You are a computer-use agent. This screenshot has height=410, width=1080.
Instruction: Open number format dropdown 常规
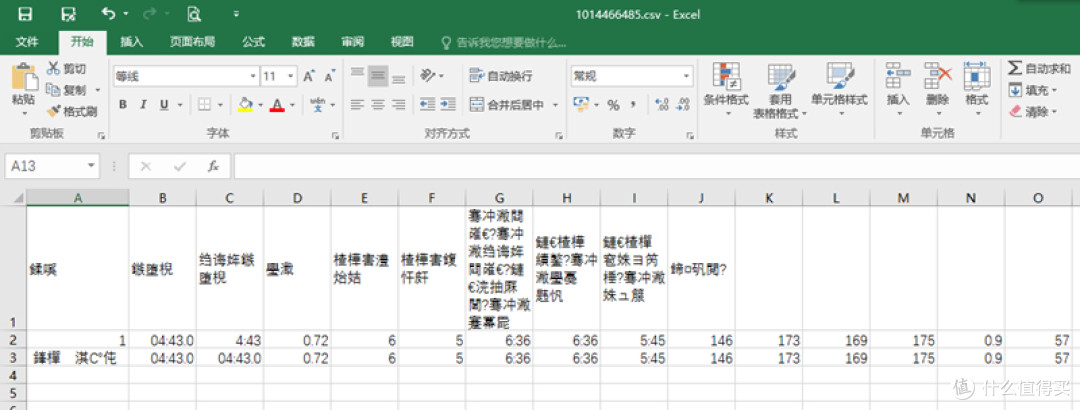point(686,76)
